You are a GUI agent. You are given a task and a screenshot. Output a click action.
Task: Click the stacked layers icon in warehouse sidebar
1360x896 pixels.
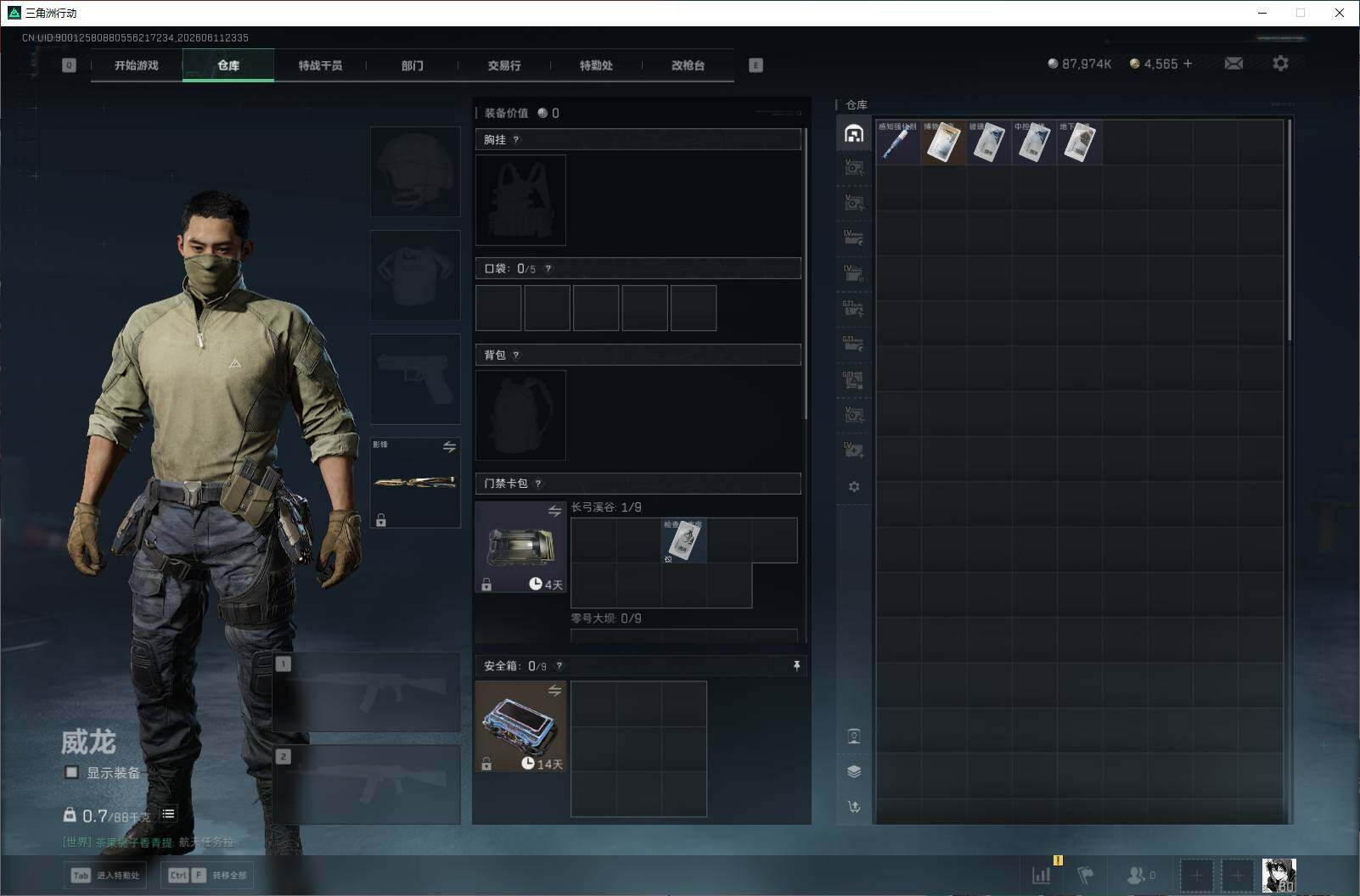click(854, 771)
